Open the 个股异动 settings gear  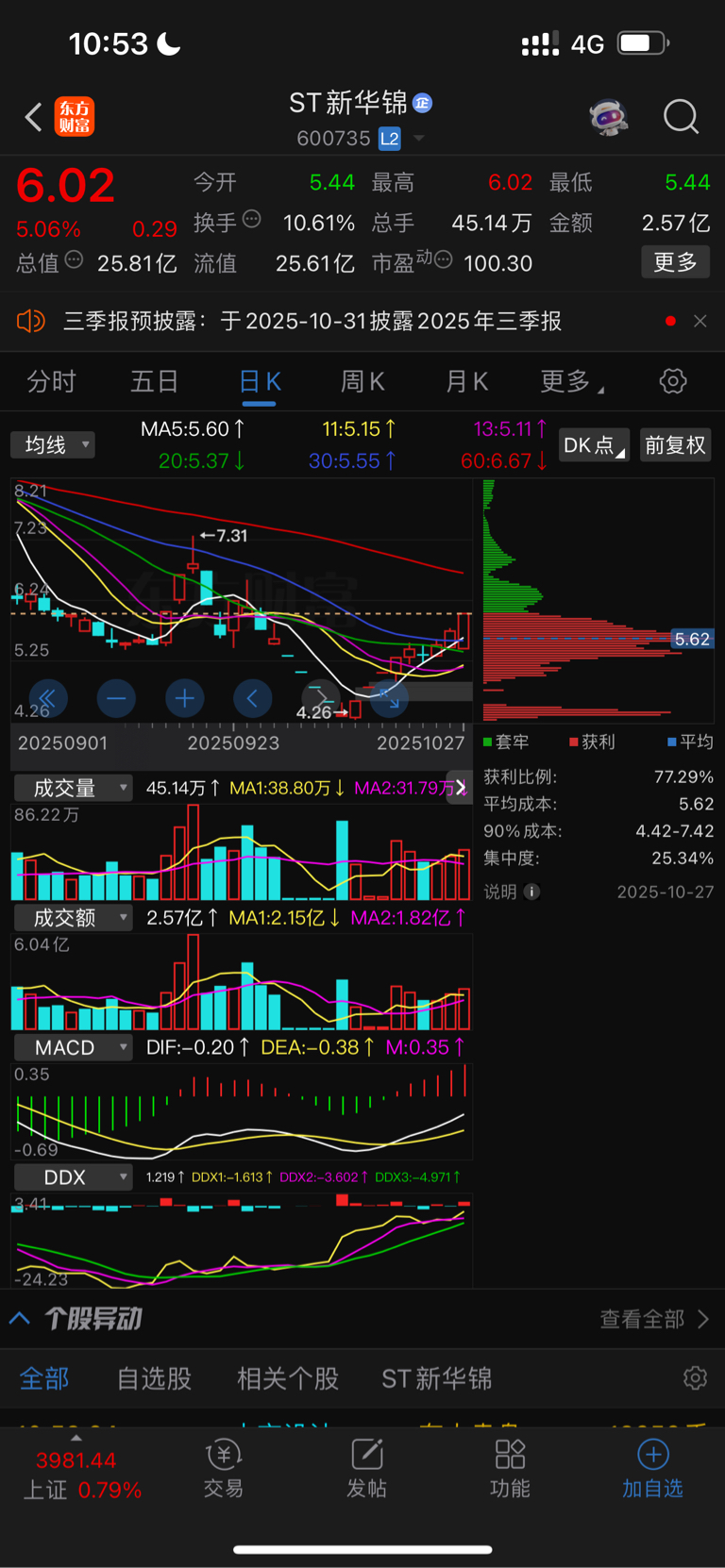(695, 1378)
